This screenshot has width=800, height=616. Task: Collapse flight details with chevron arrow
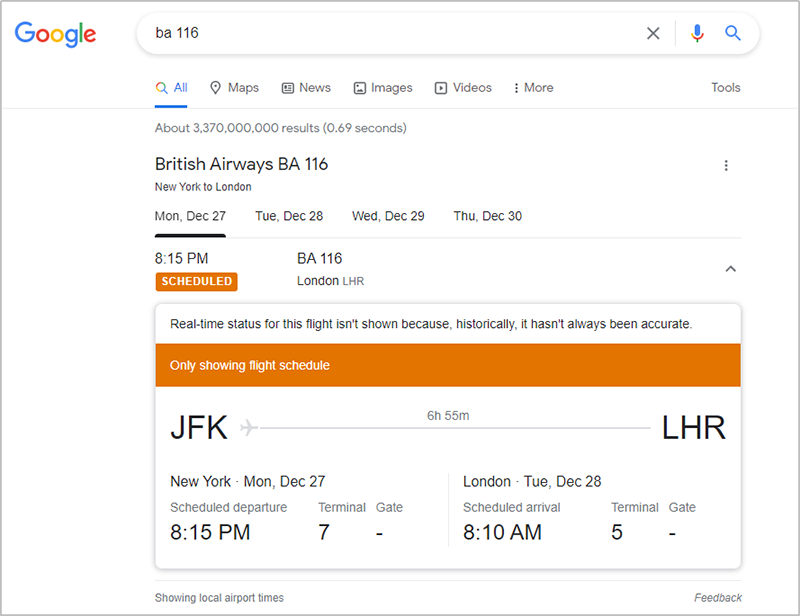tap(730, 269)
